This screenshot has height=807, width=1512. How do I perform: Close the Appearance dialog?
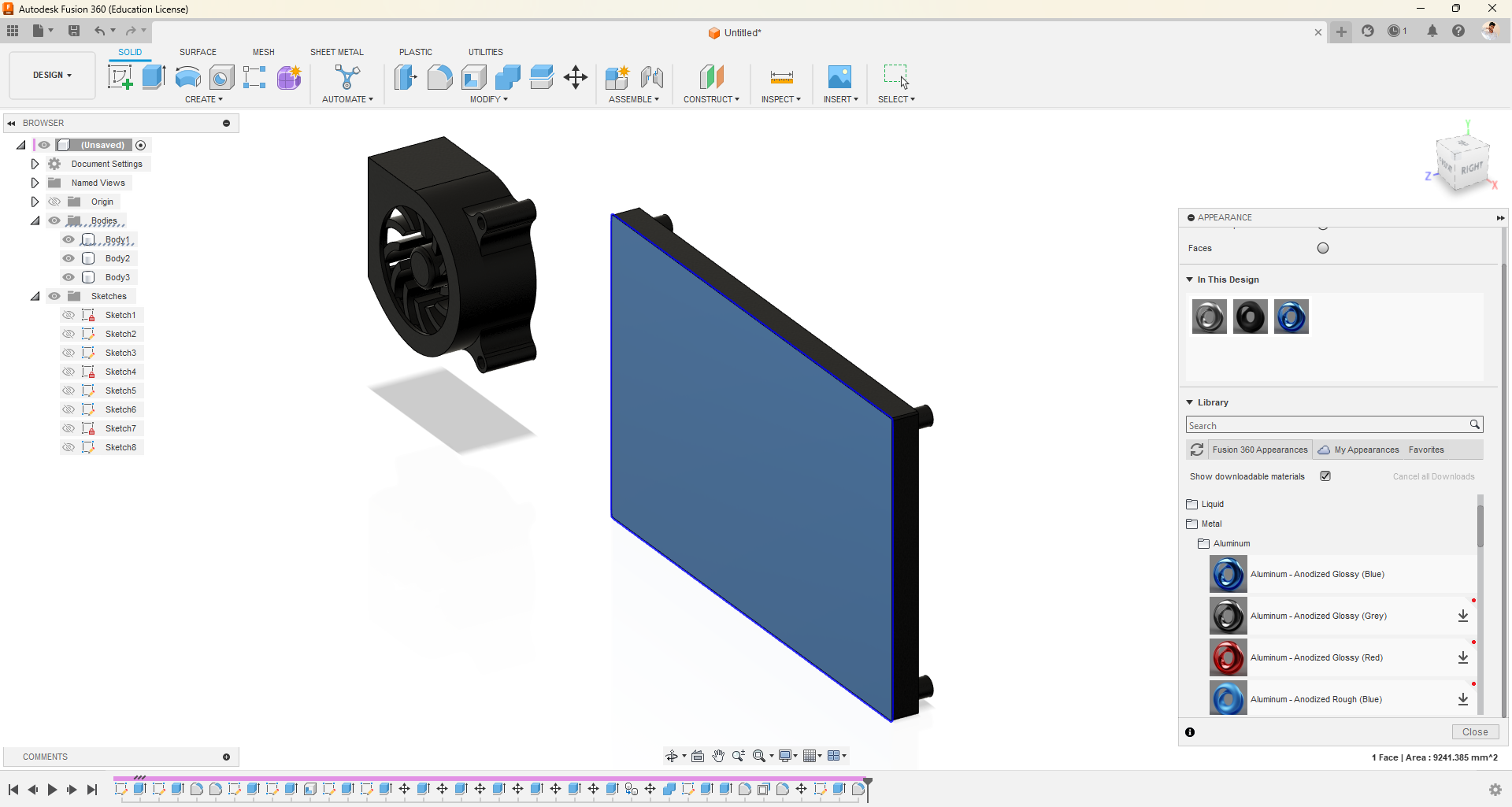point(1475,732)
